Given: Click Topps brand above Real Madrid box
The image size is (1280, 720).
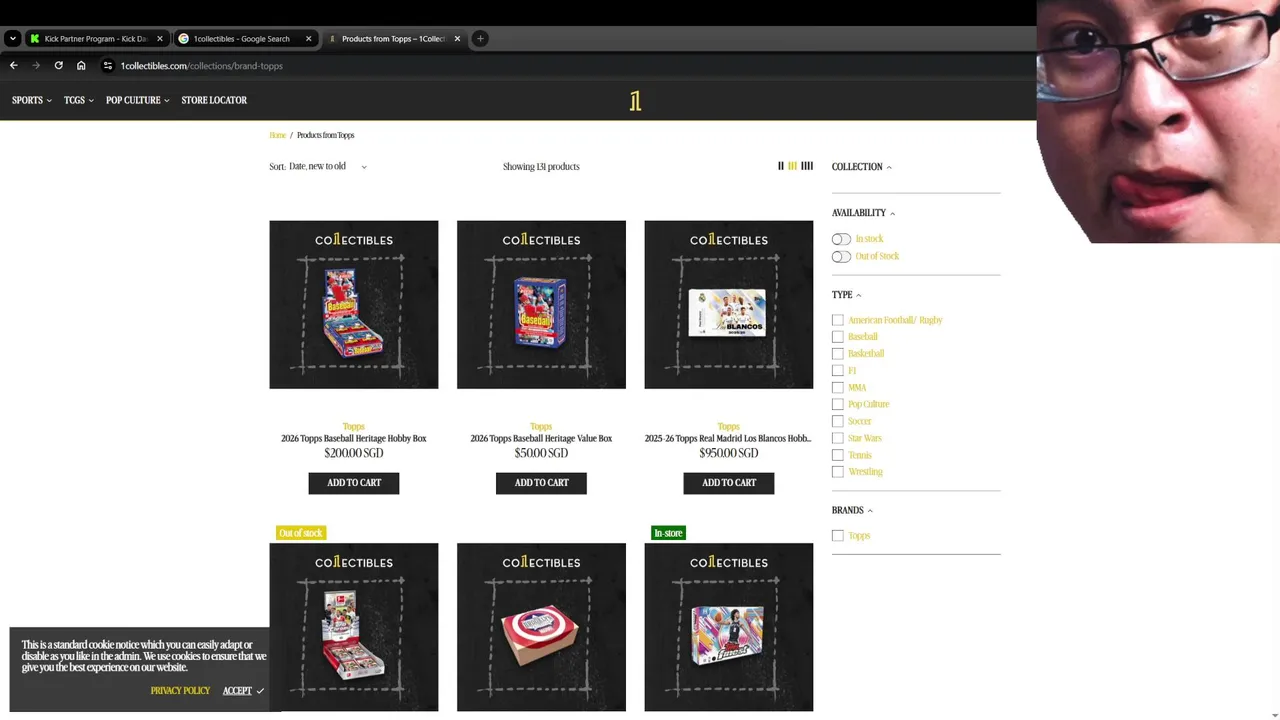Looking at the screenshot, I should (x=728, y=427).
